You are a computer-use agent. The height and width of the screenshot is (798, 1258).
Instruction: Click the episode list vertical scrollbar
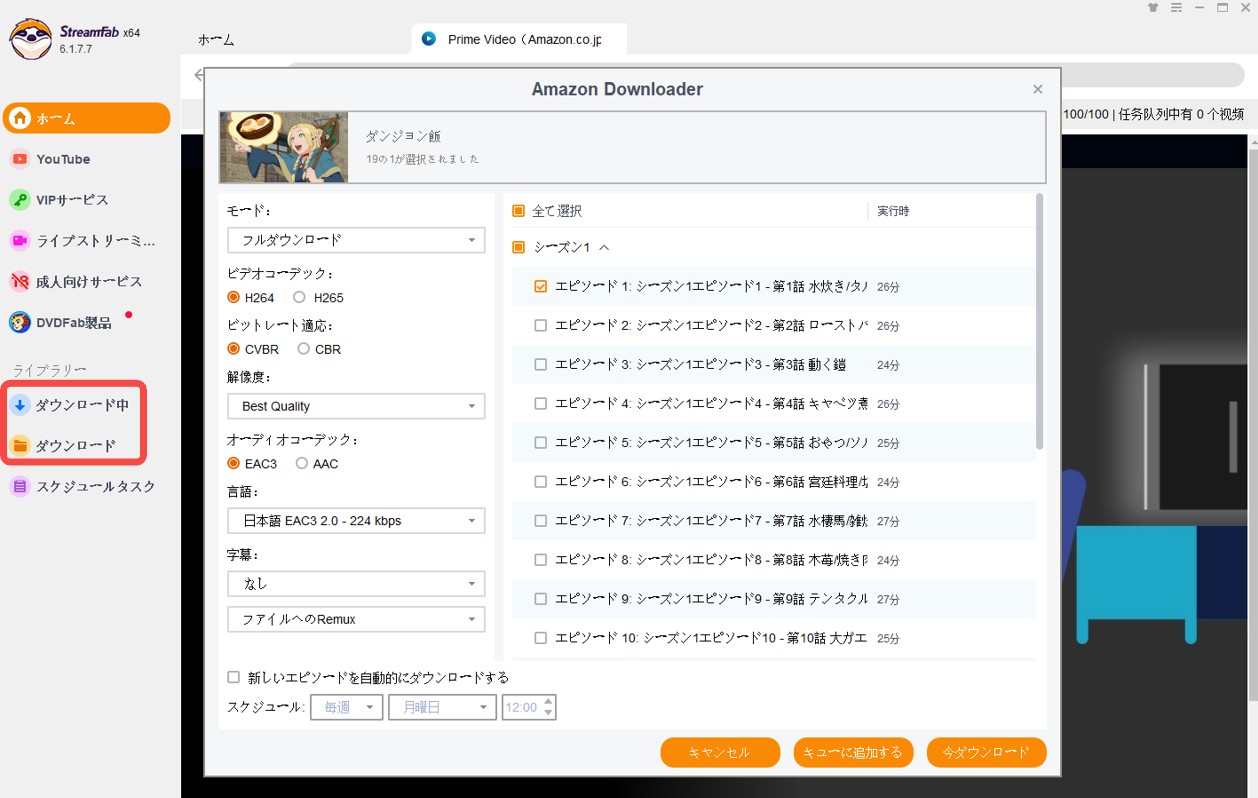click(x=1040, y=321)
